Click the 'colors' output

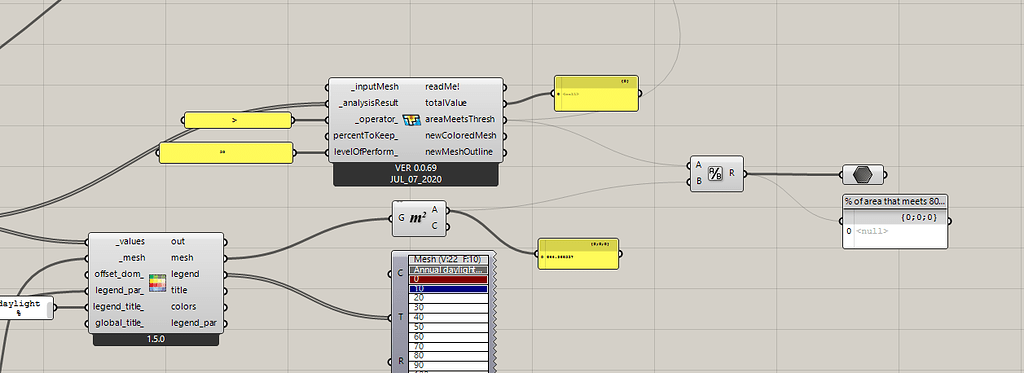pyautogui.click(x=184, y=306)
